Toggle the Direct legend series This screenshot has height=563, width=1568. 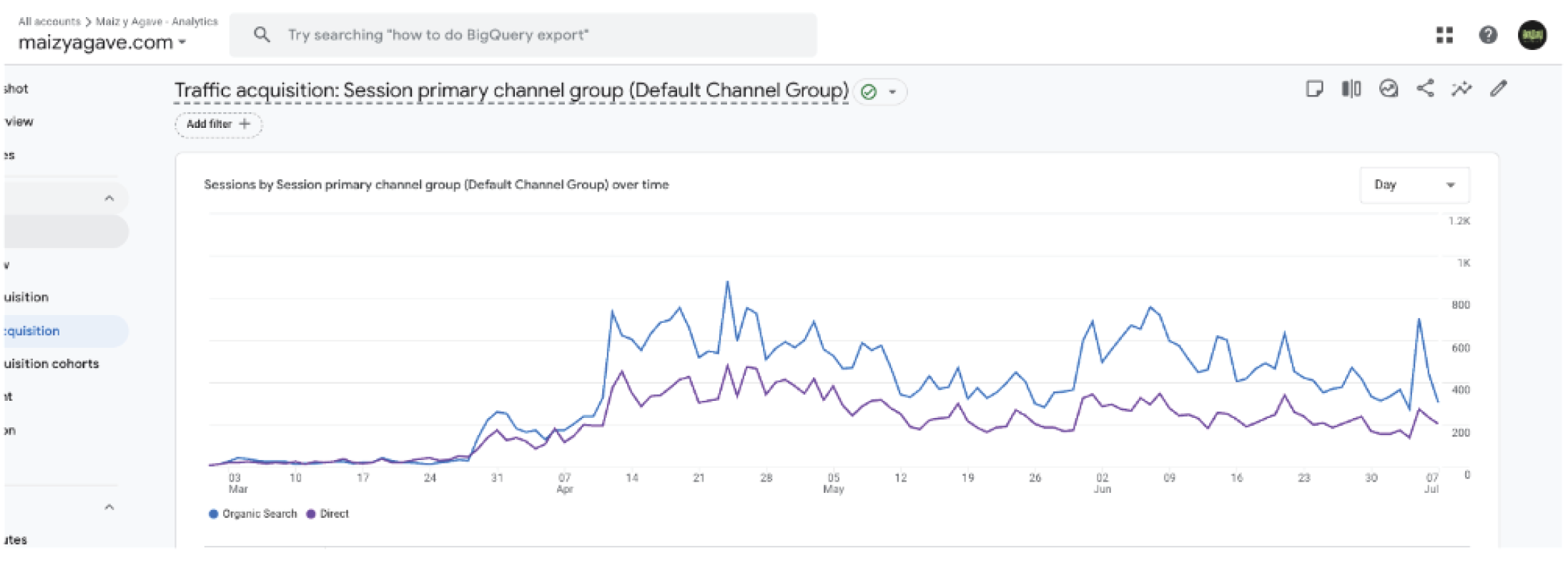[x=327, y=514]
